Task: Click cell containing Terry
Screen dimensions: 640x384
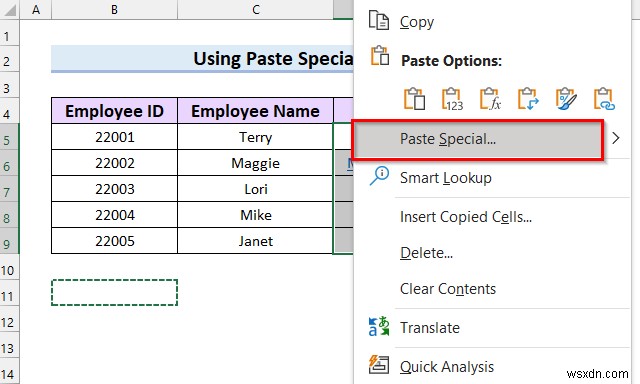Action: coord(256,137)
